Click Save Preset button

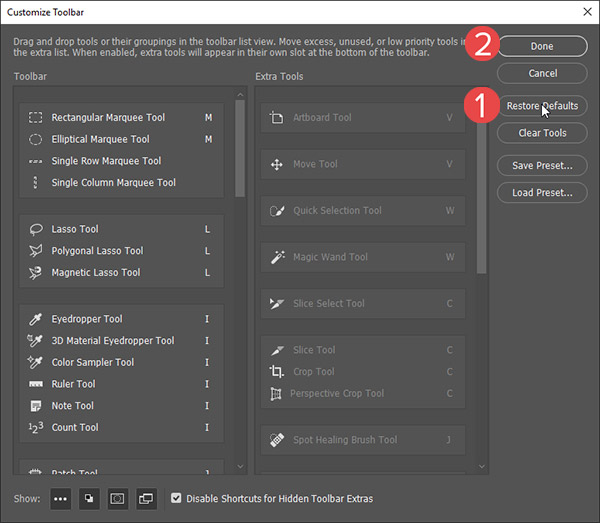point(542,165)
